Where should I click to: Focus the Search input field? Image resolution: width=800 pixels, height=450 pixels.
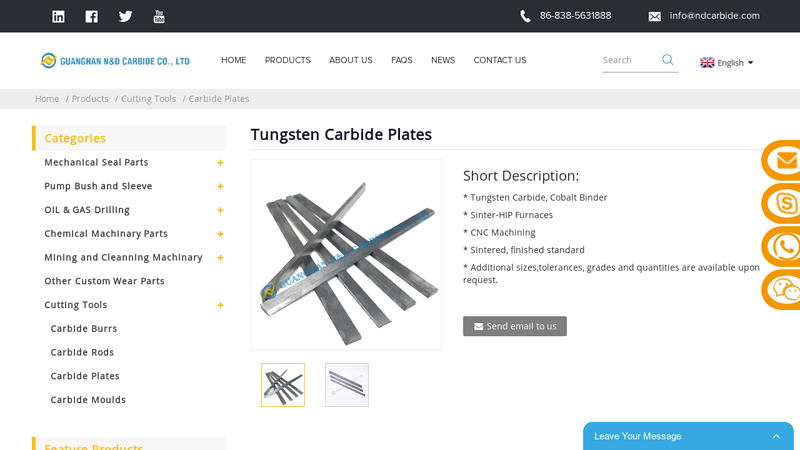[631, 60]
